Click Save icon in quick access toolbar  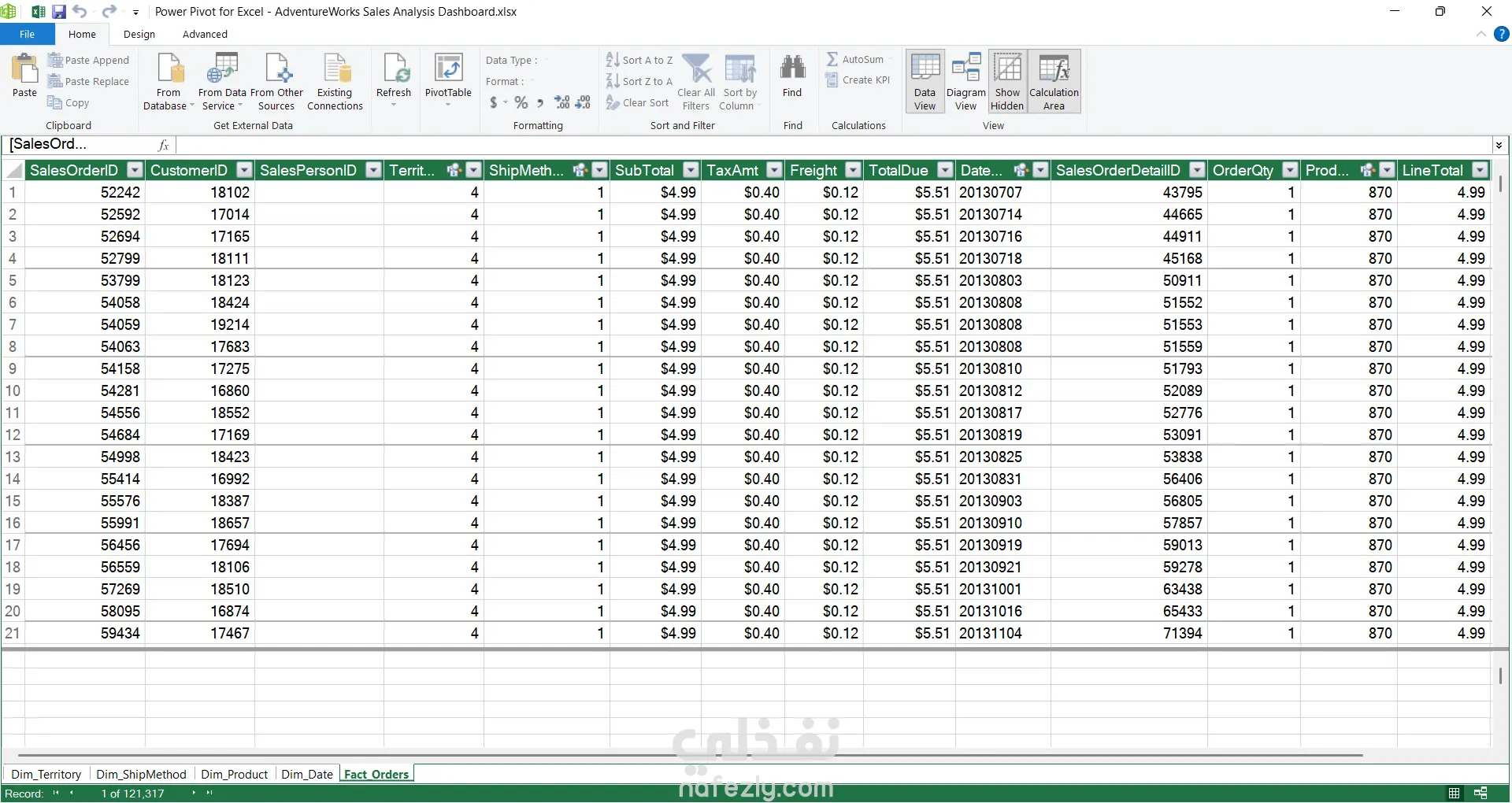coord(59,12)
